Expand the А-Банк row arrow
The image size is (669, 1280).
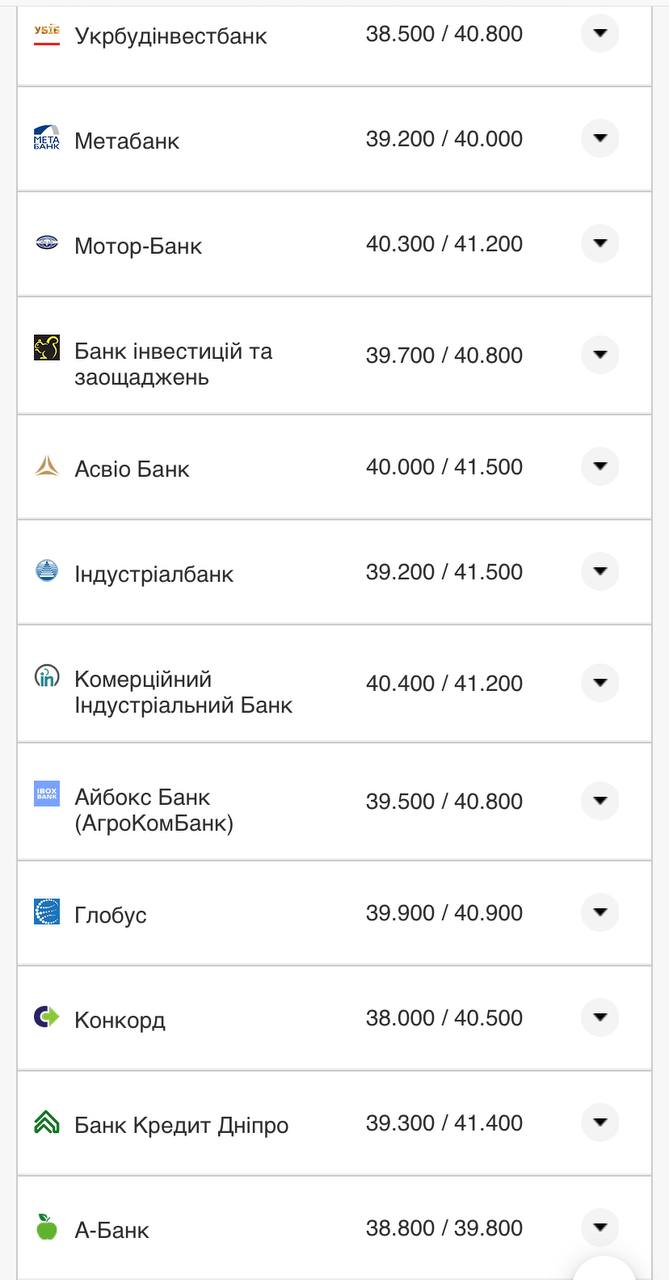click(600, 1228)
